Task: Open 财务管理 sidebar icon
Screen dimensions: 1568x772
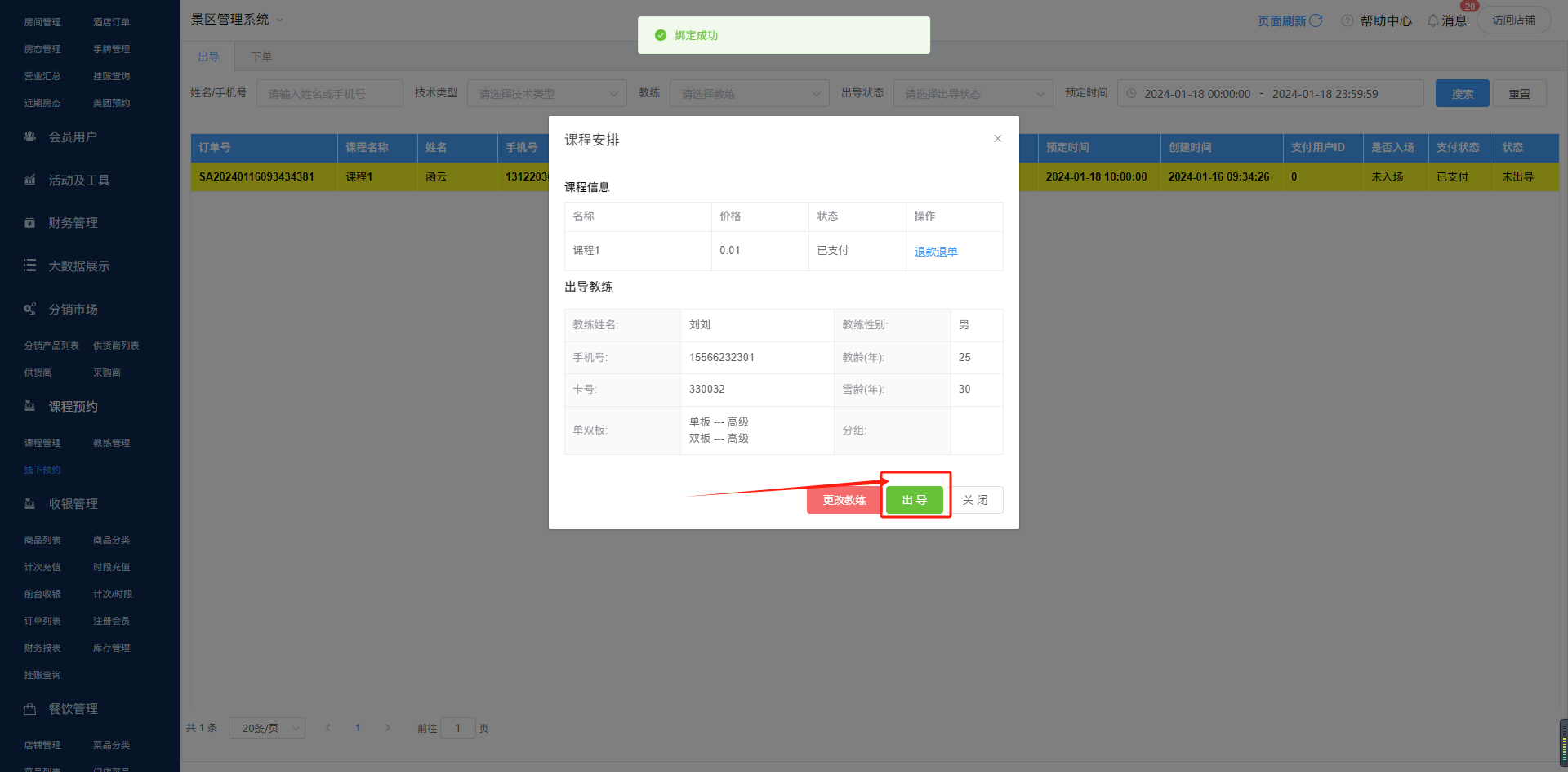Action: point(30,223)
